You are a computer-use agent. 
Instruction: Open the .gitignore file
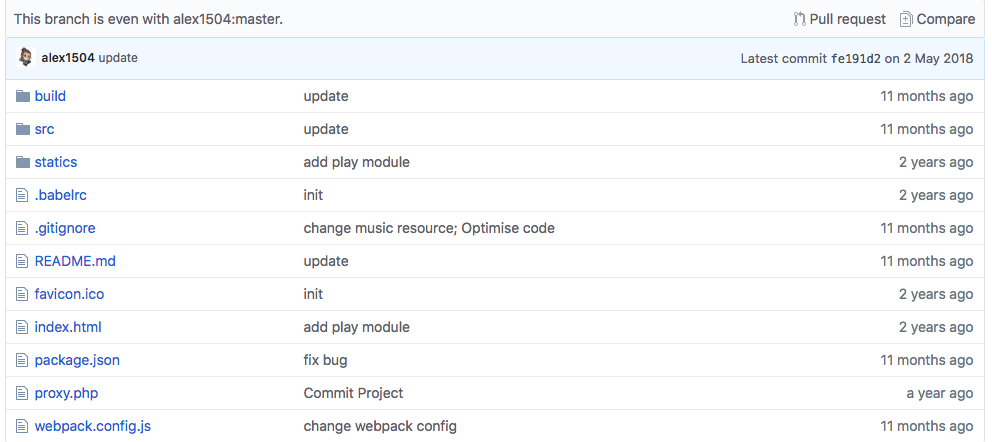tap(65, 228)
